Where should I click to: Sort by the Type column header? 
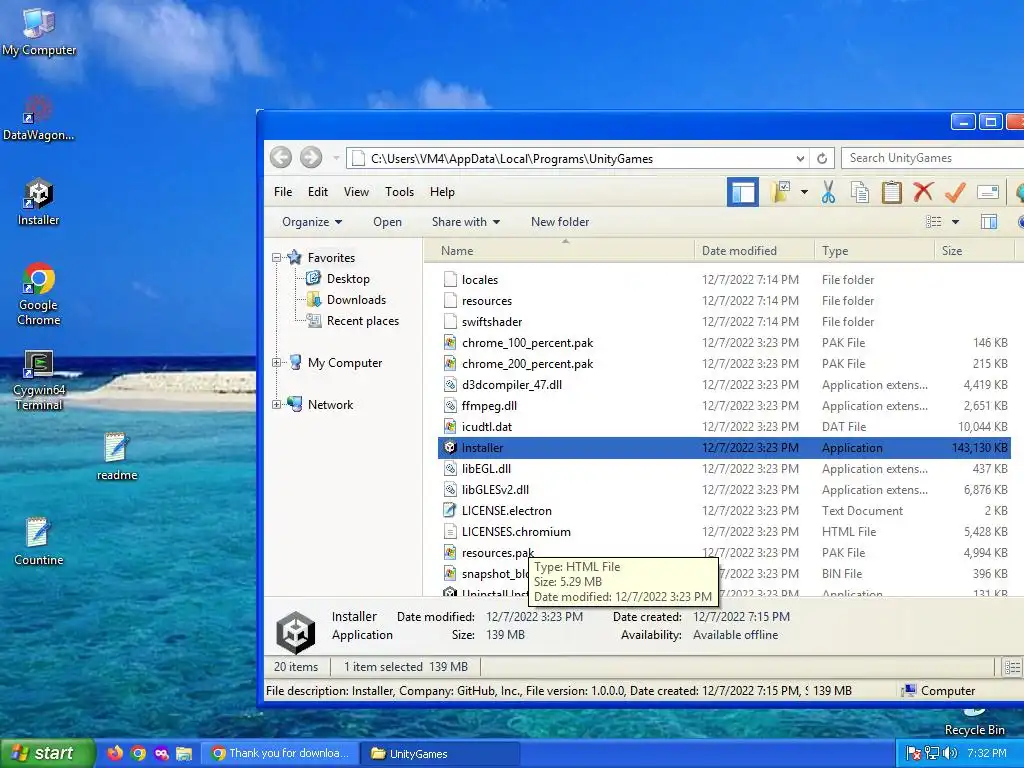[x=874, y=251]
